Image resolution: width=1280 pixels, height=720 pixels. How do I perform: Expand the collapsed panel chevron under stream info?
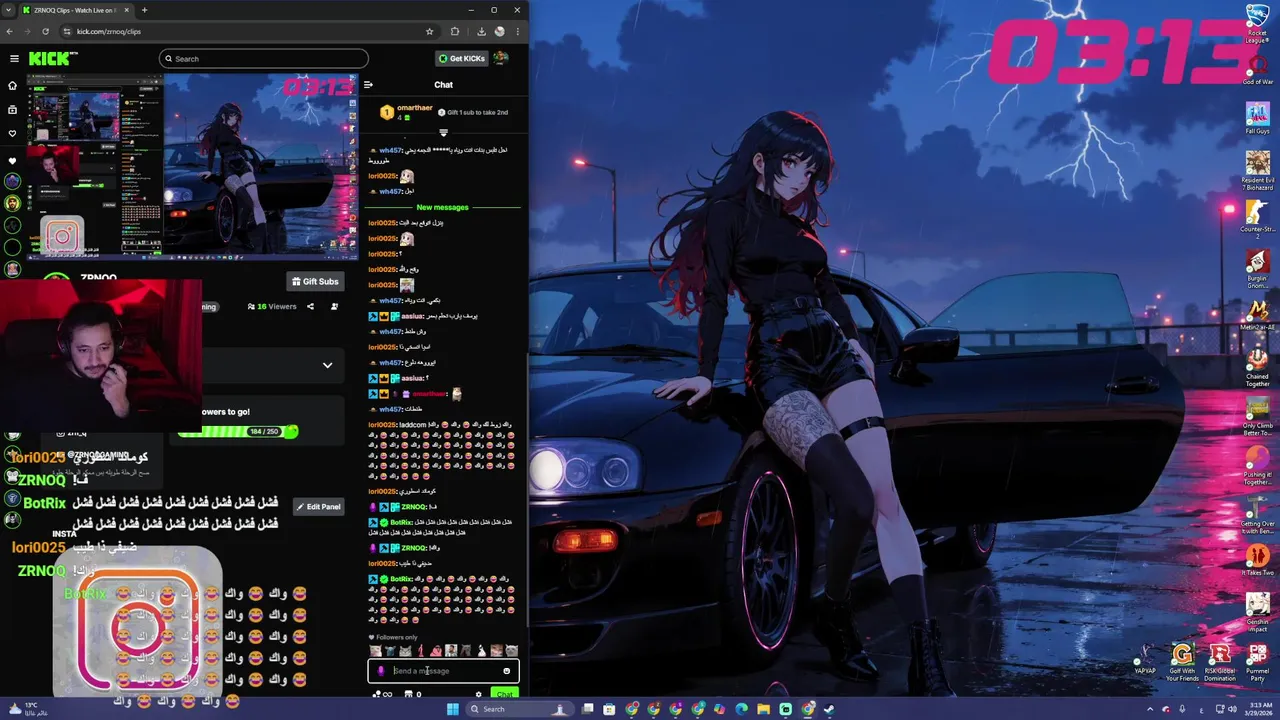[x=327, y=365]
